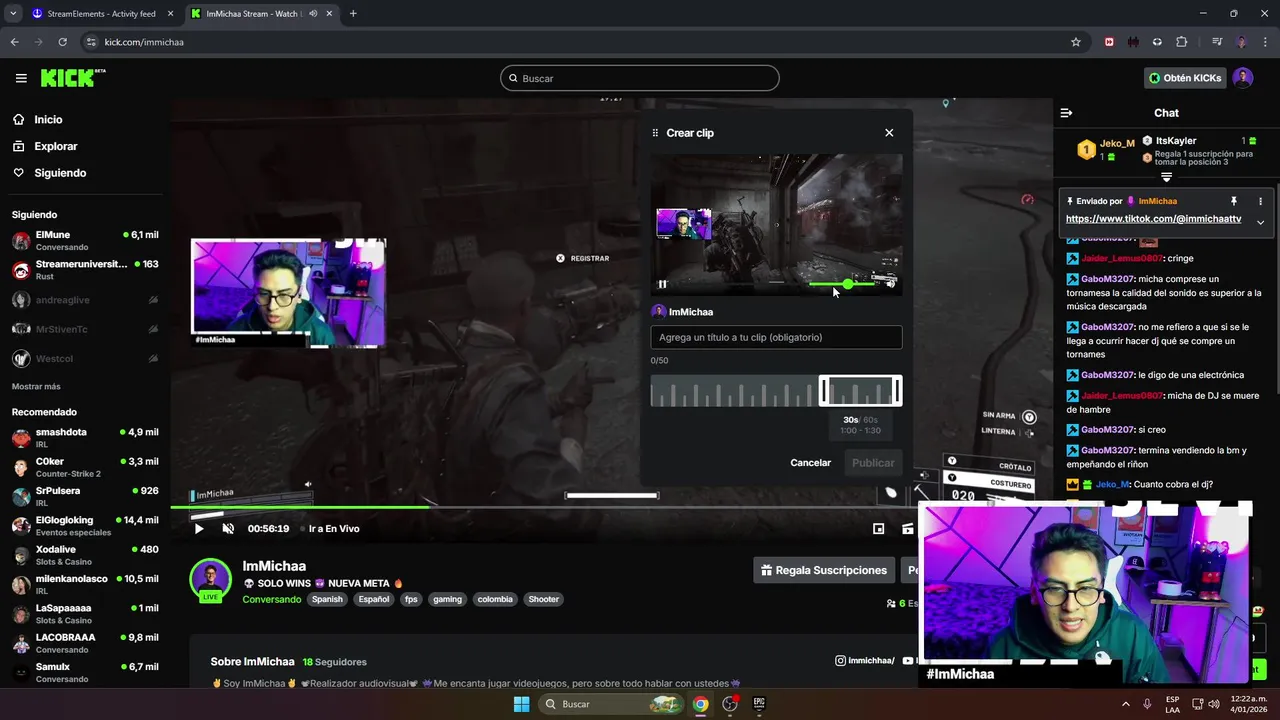
Task: Open the browser tab search dropdown
Action: click(x=13, y=14)
